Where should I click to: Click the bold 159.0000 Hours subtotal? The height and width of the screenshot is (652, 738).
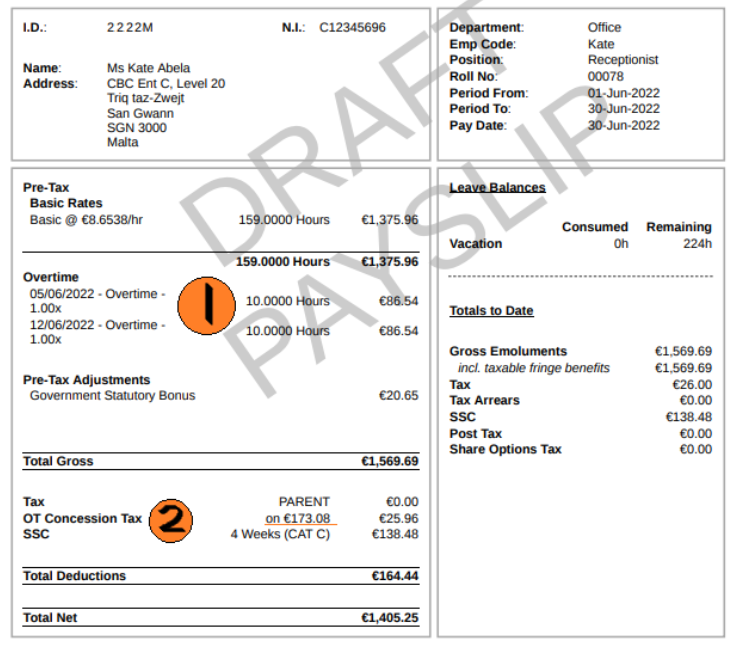[x=282, y=262]
